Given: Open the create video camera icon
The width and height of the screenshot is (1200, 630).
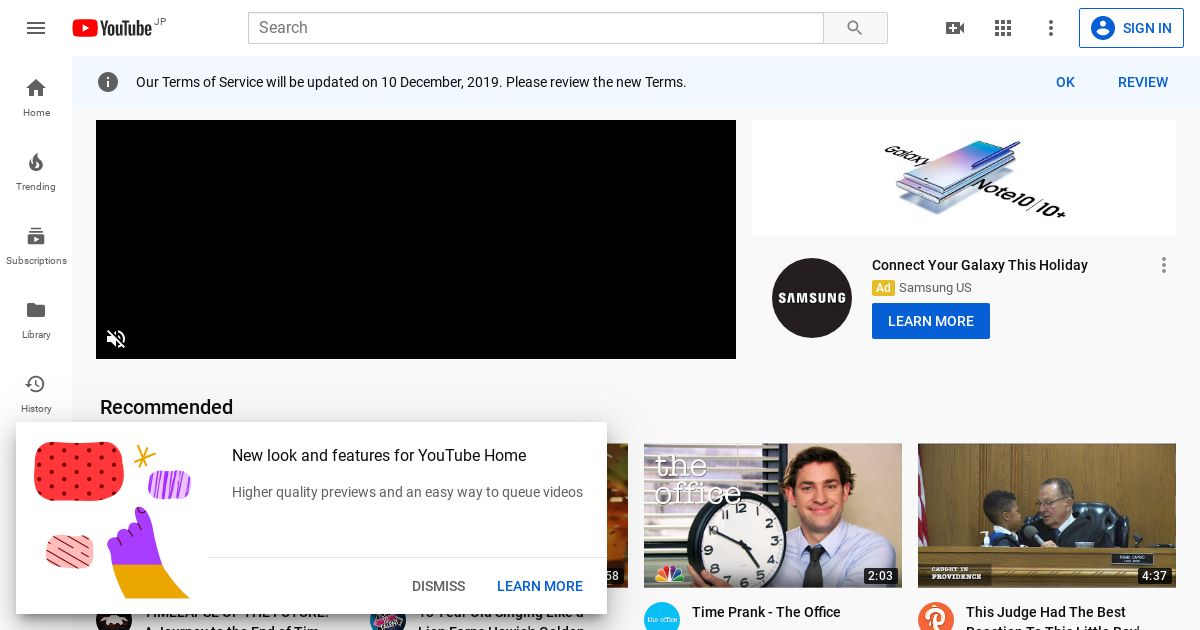Looking at the screenshot, I should (x=955, y=28).
